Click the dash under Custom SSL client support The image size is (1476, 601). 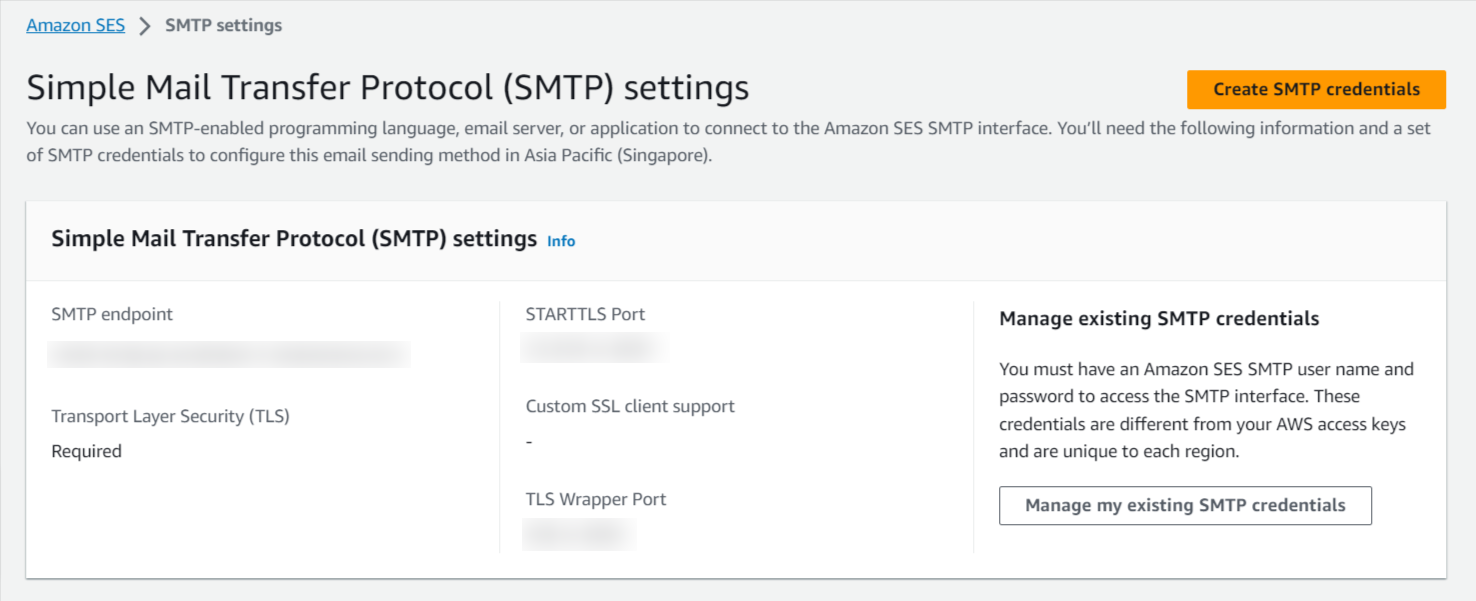529,442
